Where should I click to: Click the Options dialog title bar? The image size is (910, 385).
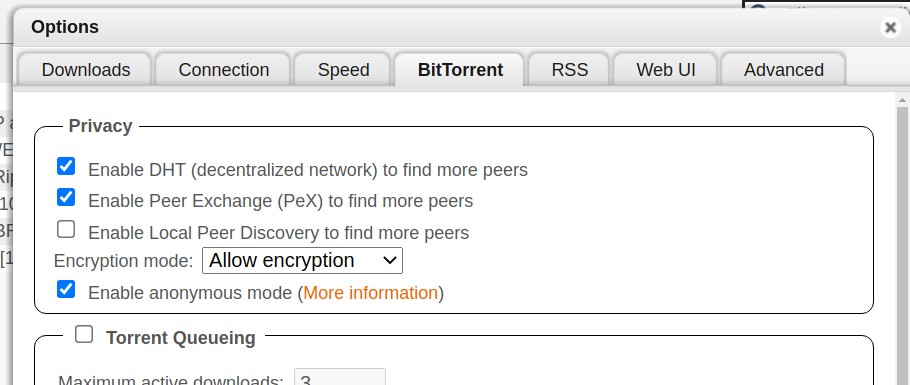[x=447, y=27]
